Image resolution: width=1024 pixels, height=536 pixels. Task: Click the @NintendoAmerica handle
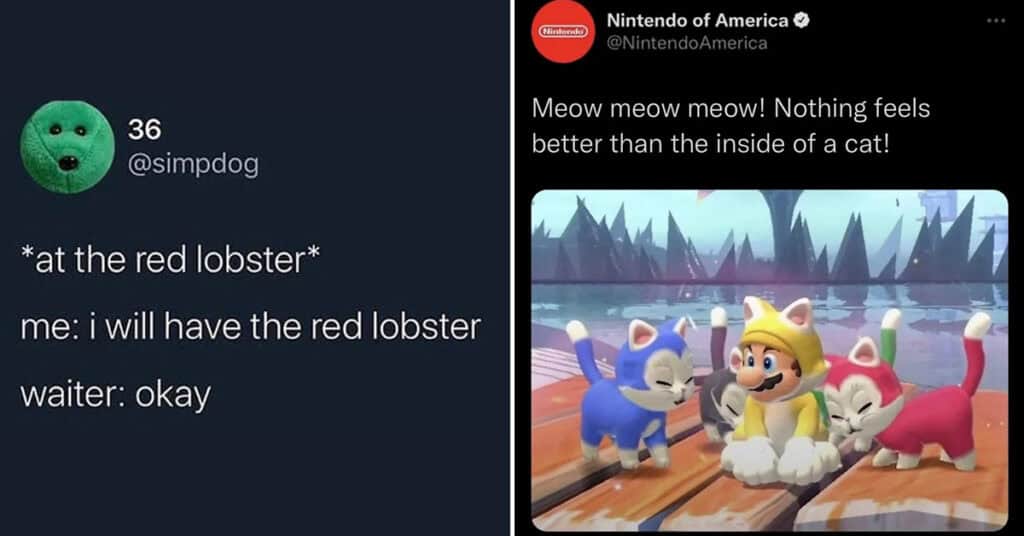687,43
